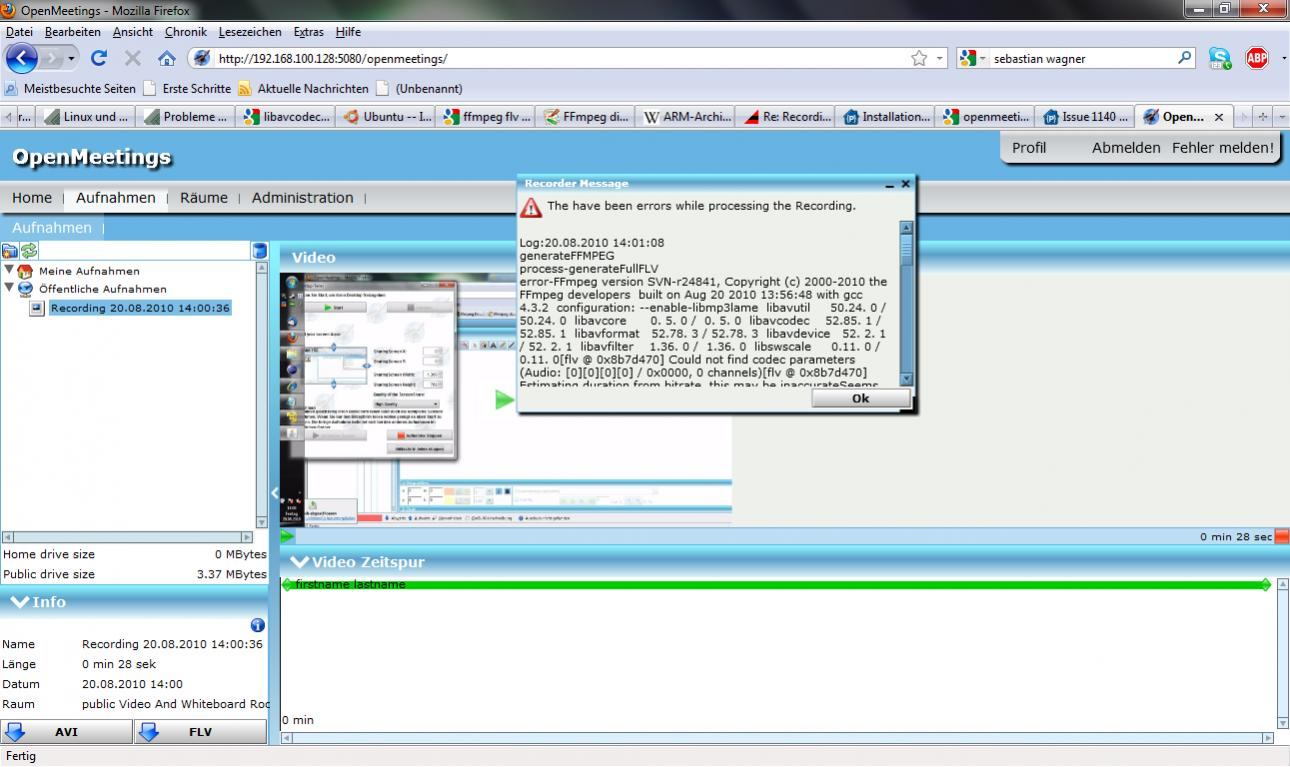Click the house icon of Meine Aufnahmen

coord(26,271)
